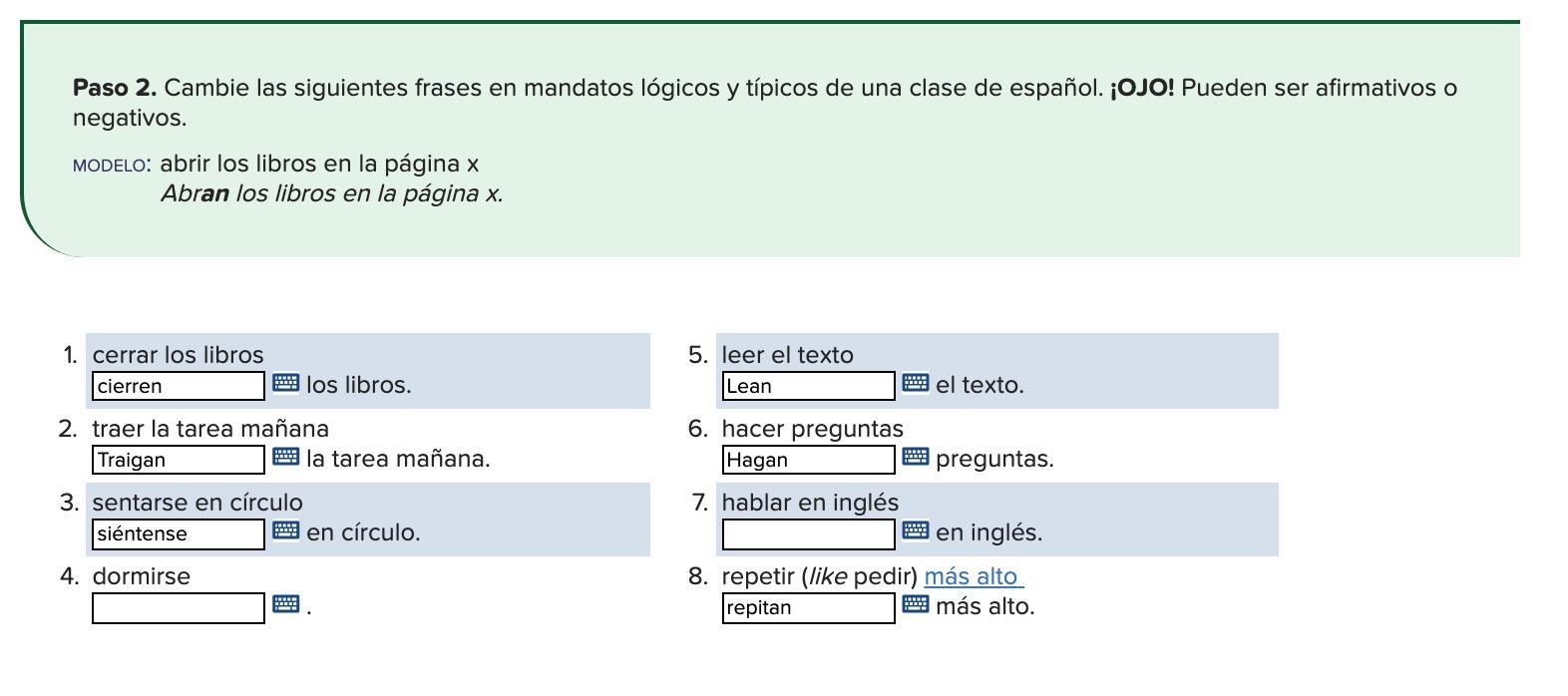Click the keyboard icon next to 'el texto'
The height and width of the screenshot is (696, 1568).
tap(917, 384)
